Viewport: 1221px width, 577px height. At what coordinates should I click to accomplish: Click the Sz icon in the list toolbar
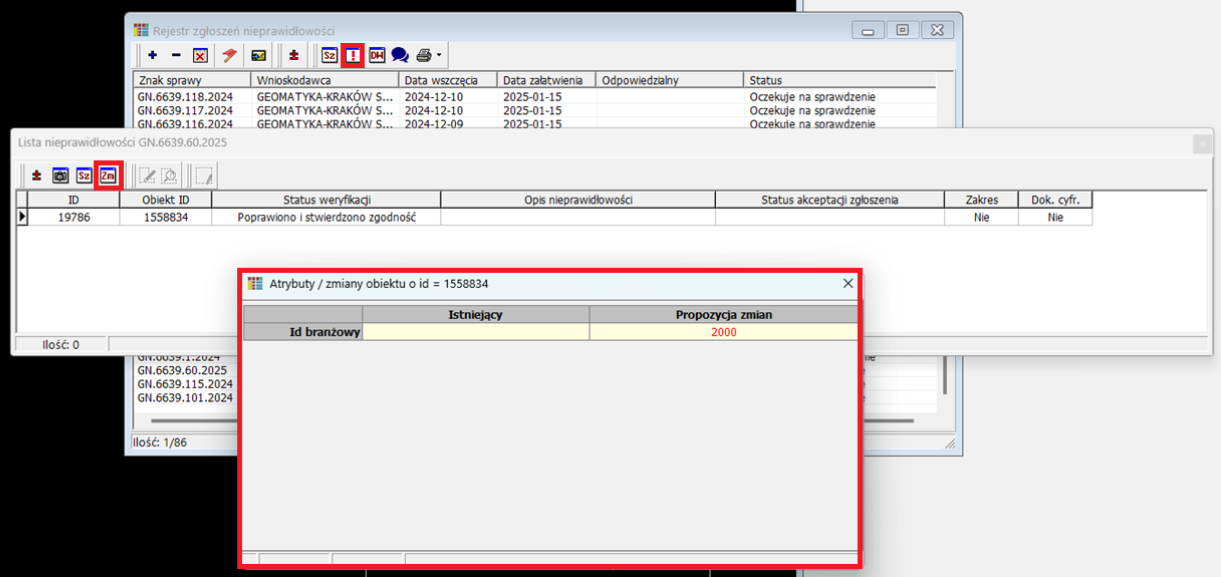pyautogui.click(x=84, y=176)
